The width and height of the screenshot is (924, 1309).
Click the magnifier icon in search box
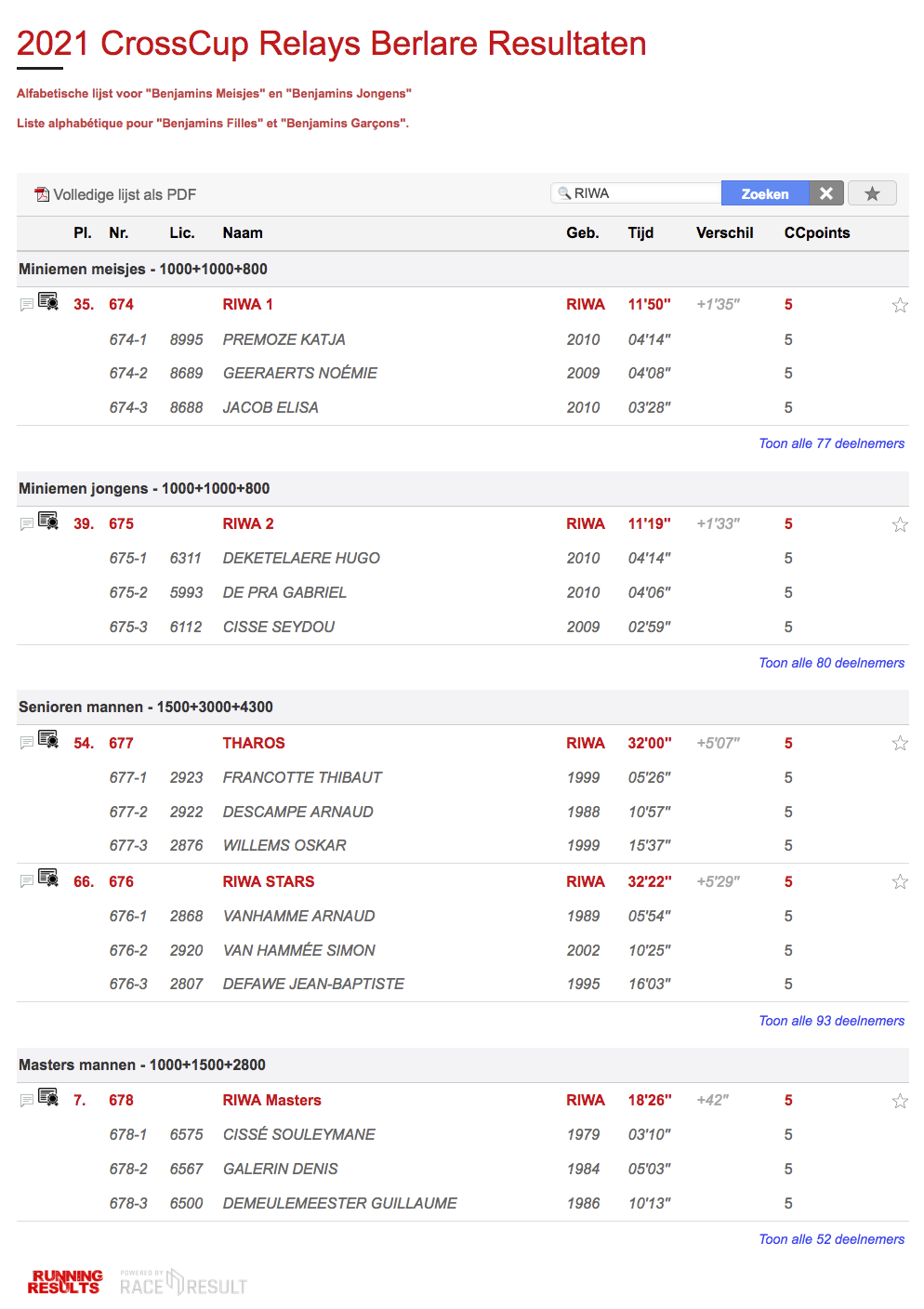click(x=564, y=193)
